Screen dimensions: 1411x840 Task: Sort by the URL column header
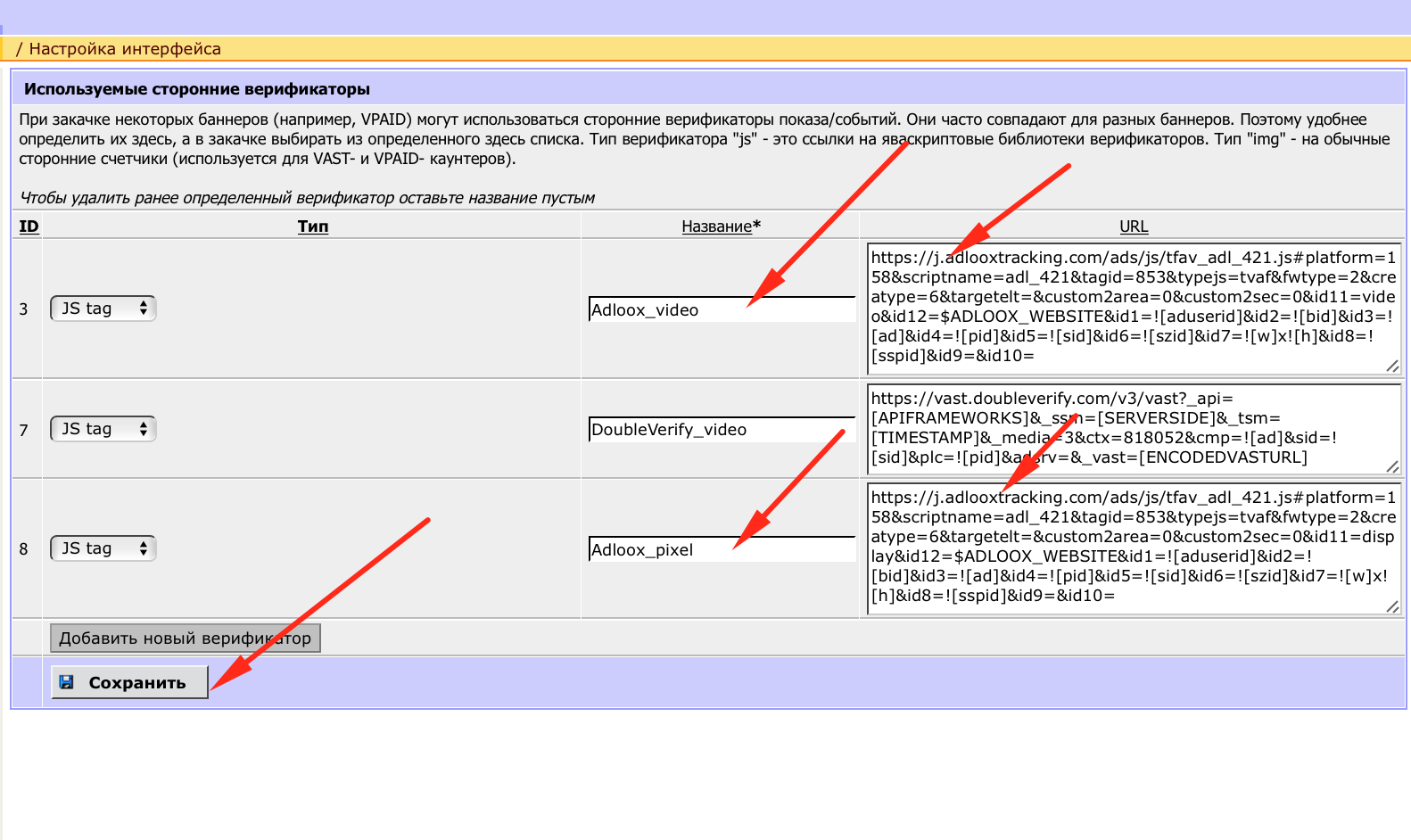pyautogui.click(x=1134, y=226)
